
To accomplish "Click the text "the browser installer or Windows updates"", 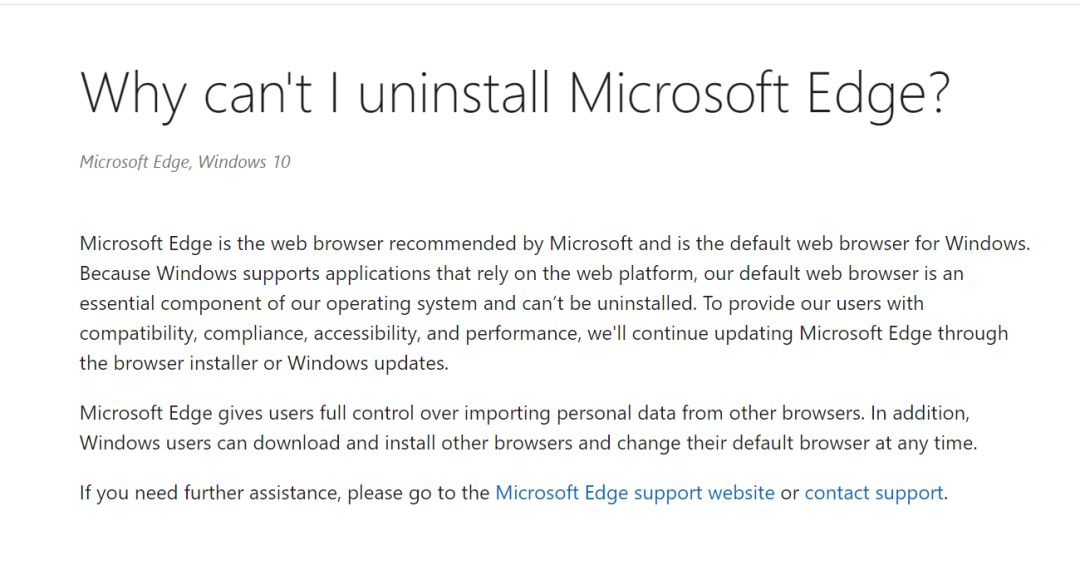I will pyautogui.click(x=264, y=363).
